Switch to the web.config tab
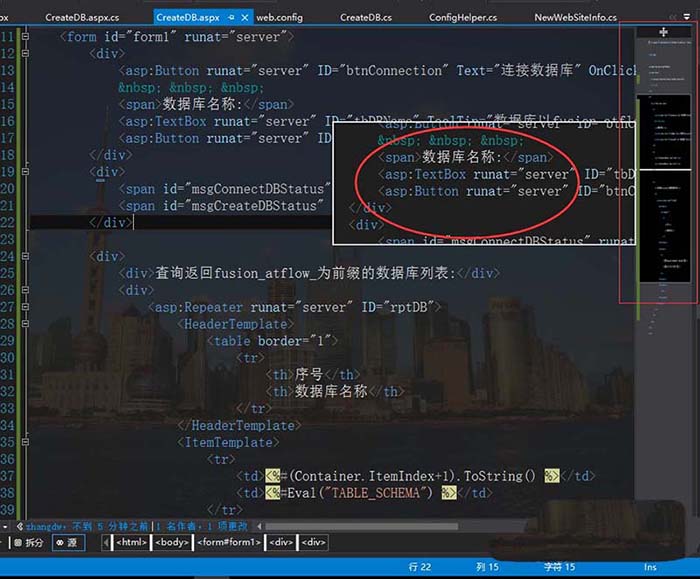The height and width of the screenshot is (579, 700). (279, 17)
